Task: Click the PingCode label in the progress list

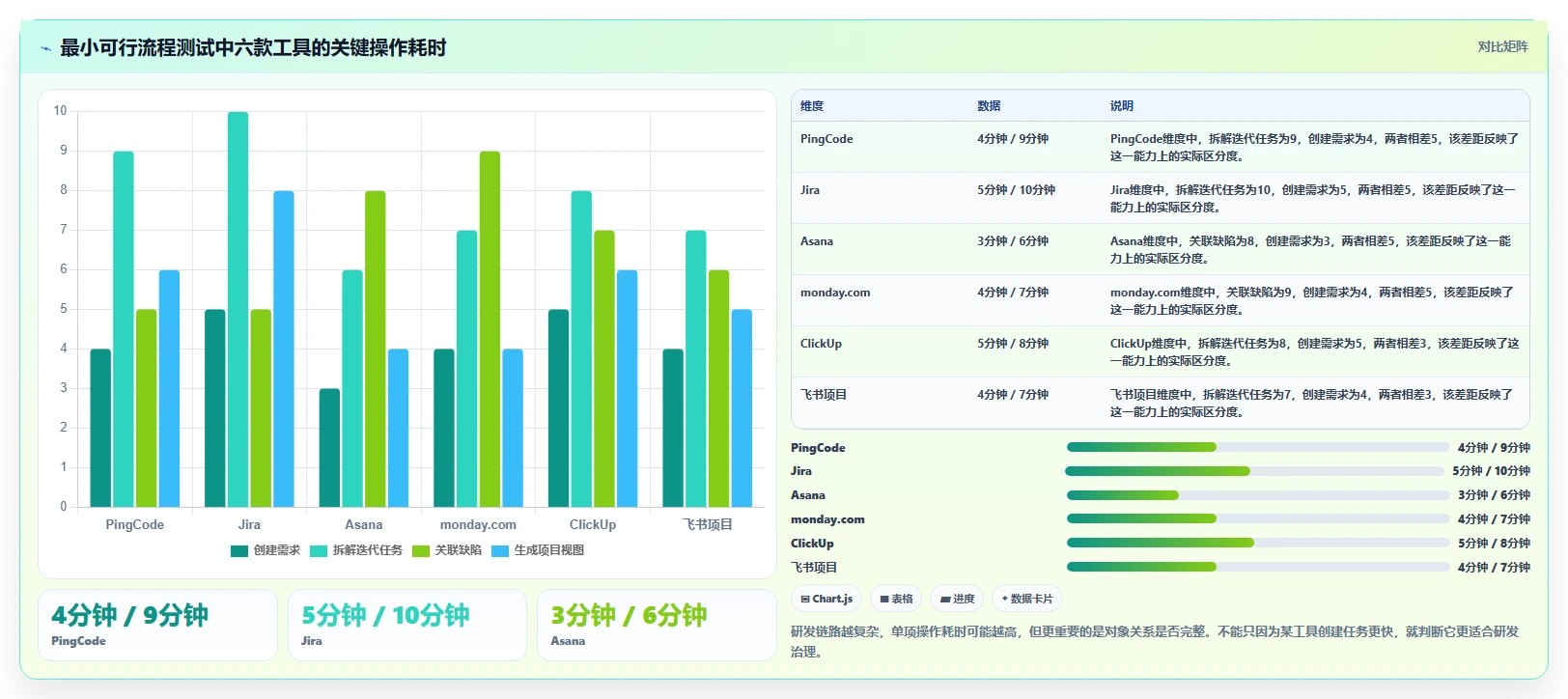Action: point(818,448)
